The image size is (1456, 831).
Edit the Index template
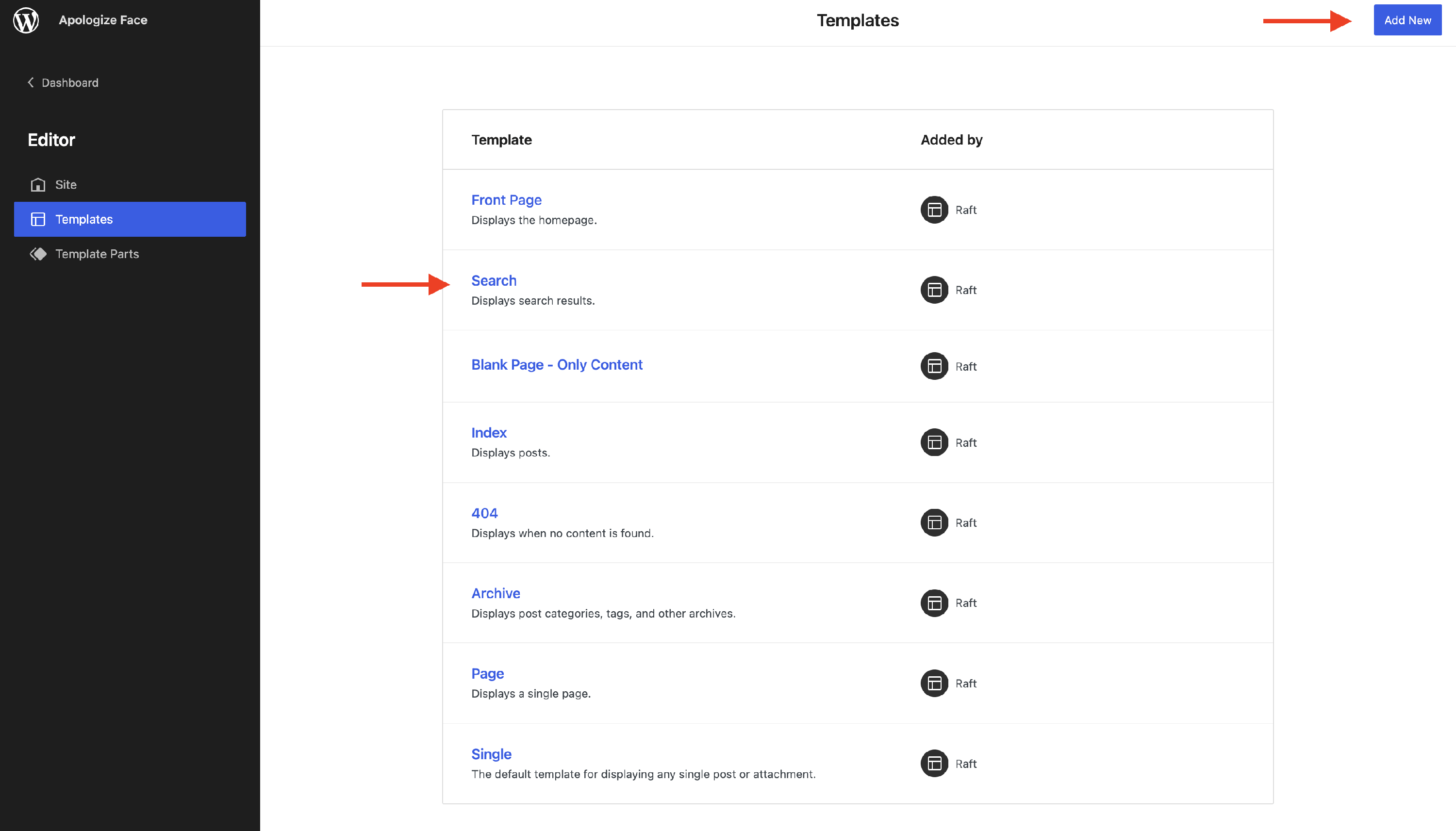(489, 433)
